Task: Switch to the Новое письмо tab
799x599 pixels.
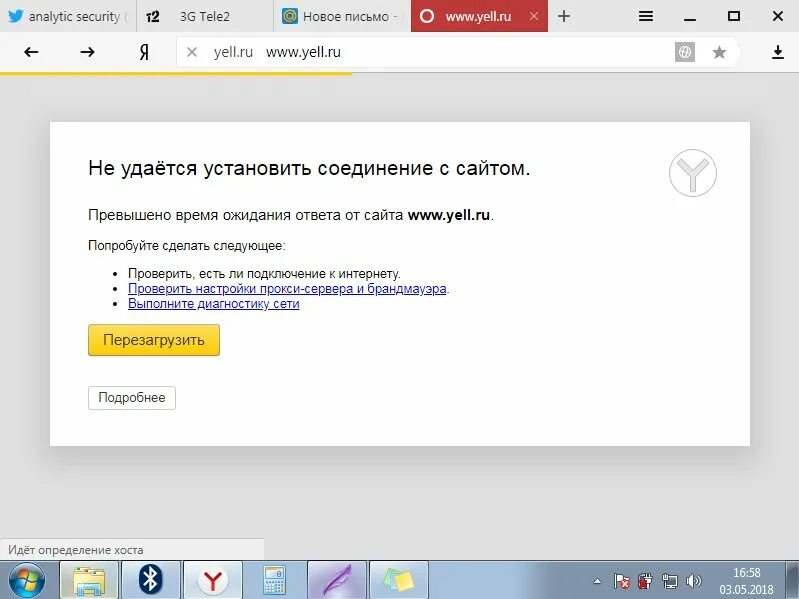Action: coord(342,16)
